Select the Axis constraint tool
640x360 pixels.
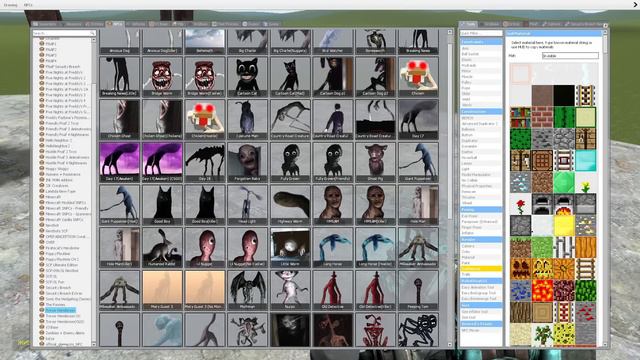(481, 48)
